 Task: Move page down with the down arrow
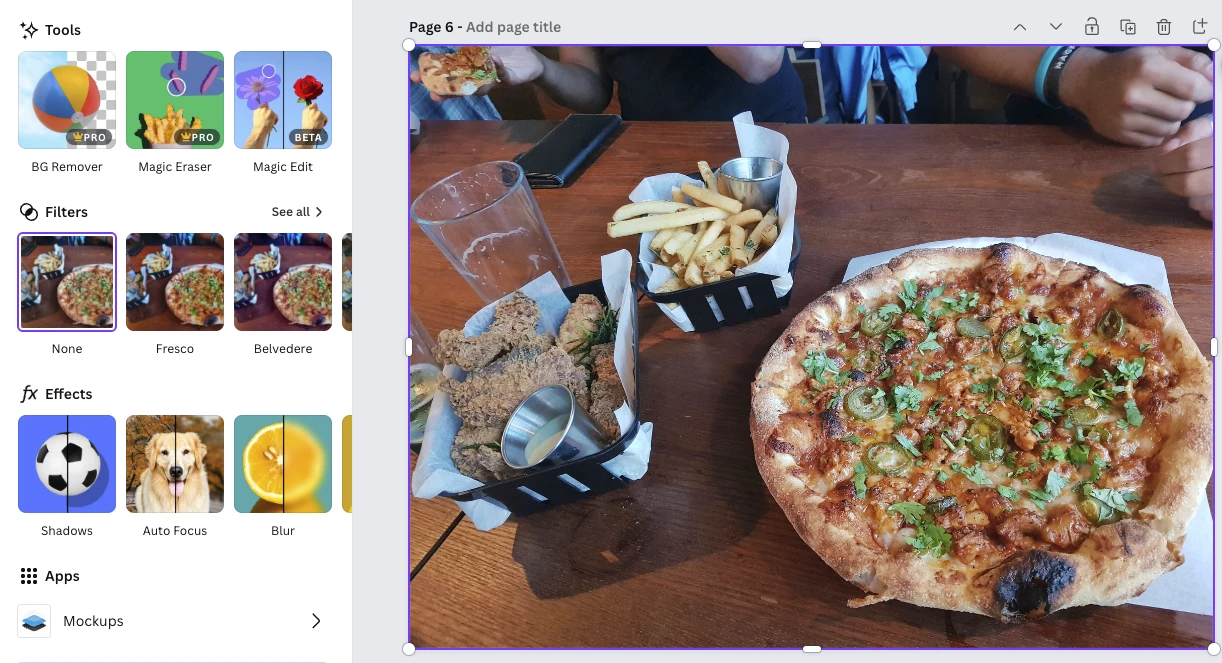(x=1056, y=27)
